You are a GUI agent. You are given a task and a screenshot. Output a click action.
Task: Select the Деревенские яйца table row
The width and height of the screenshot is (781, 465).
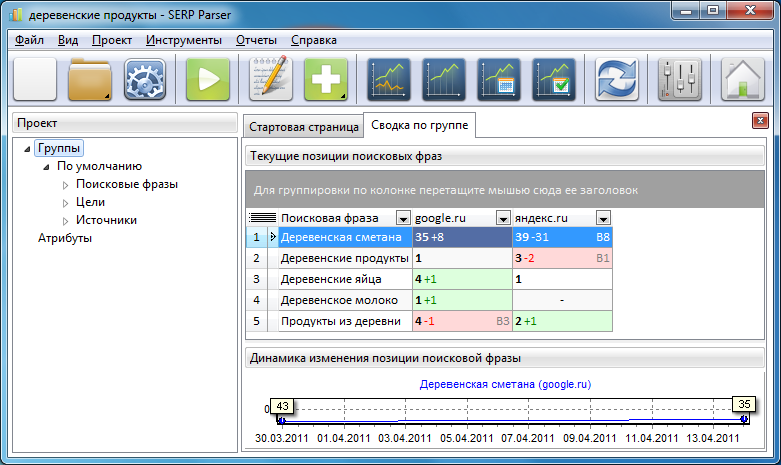coord(343,279)
